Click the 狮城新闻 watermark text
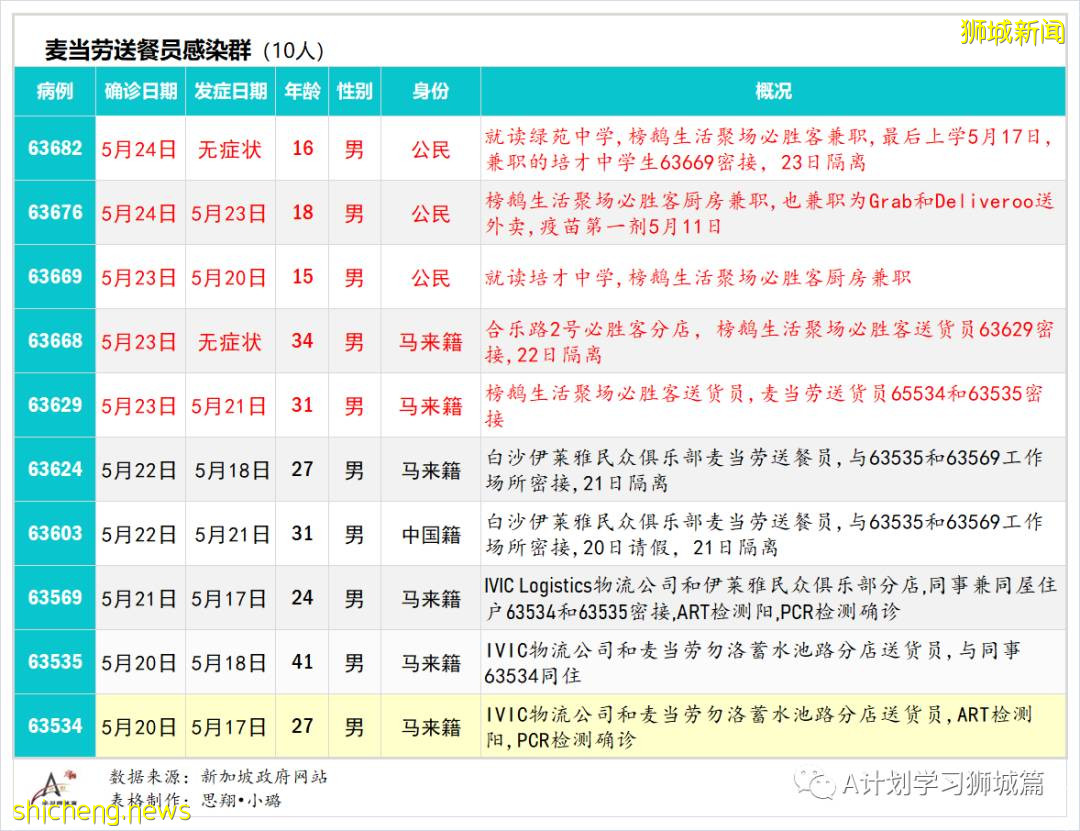The width and height of the screenshot is (1080, 831). click(x=1011, y=32)
